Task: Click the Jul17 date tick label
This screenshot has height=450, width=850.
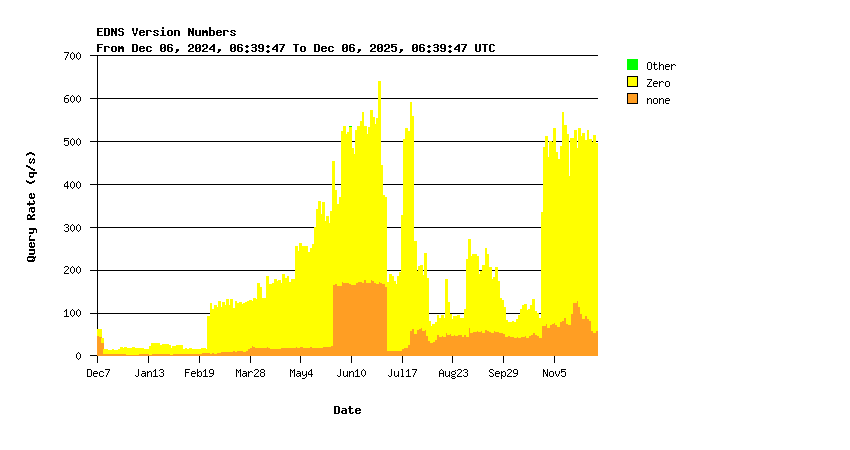Action: click(402, 373)
